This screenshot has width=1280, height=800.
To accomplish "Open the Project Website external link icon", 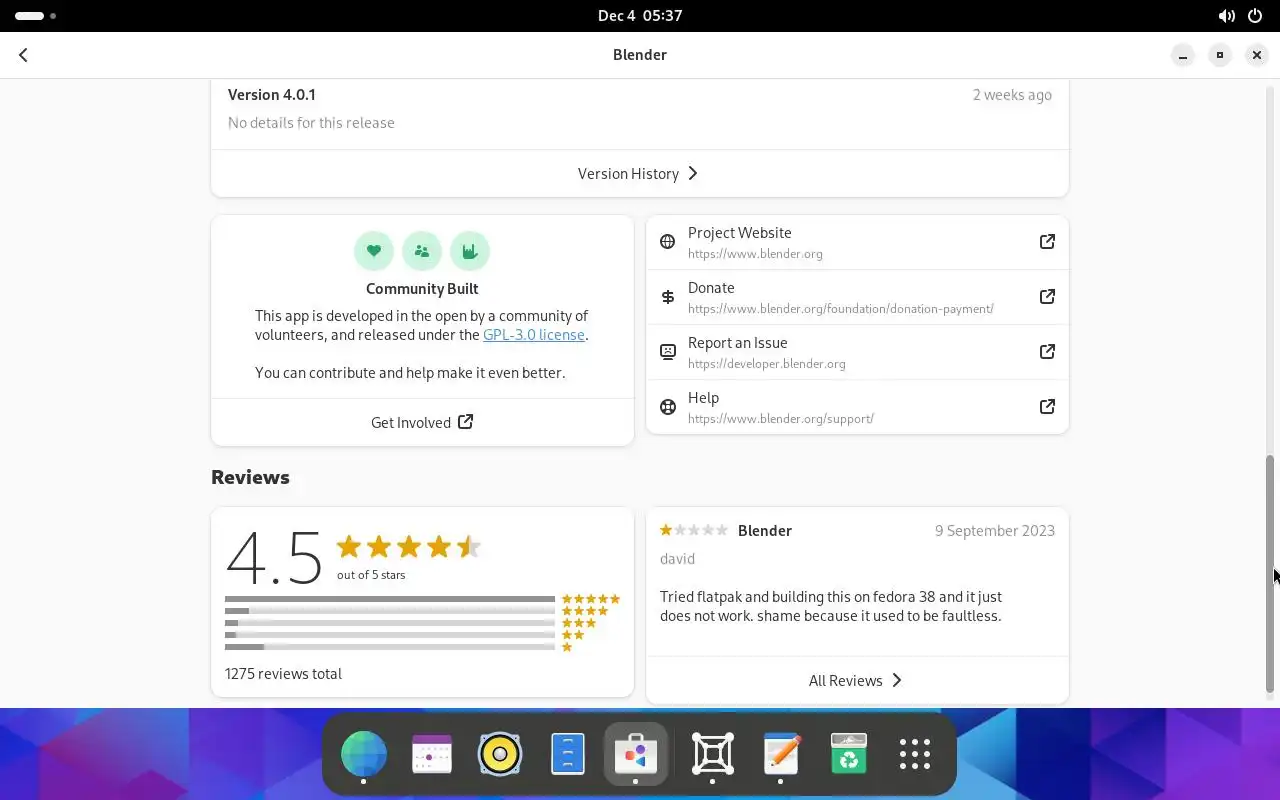I will [1047, 242].
